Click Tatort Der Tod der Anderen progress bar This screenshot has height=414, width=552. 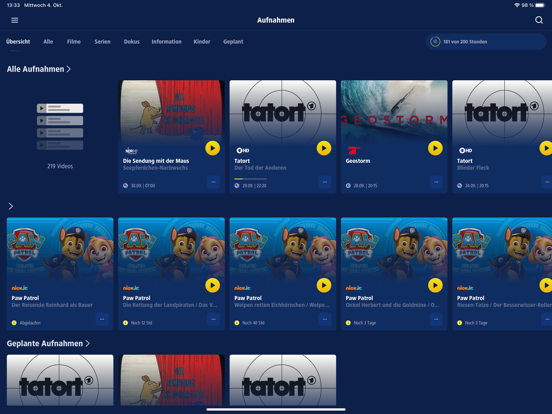point(250,179)
